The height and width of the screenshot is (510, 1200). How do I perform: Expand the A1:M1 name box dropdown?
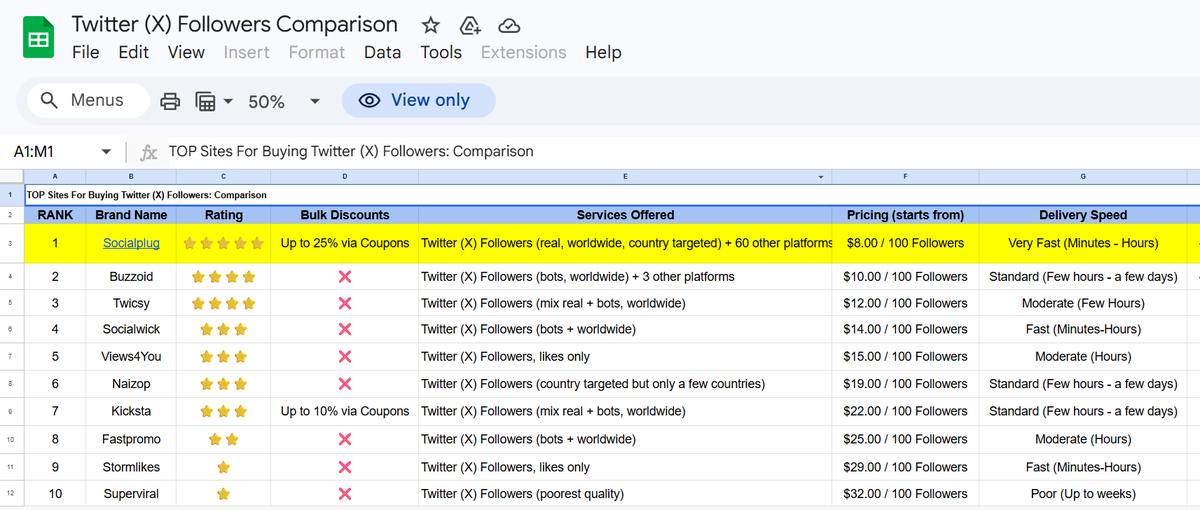[107, 152]
